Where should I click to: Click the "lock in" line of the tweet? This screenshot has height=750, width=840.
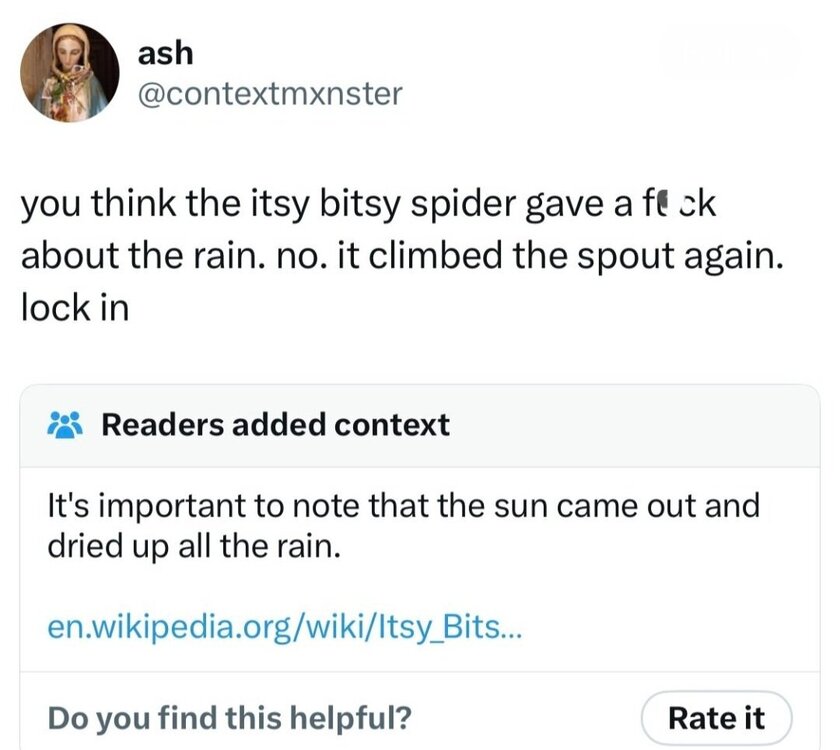[75, 307]
